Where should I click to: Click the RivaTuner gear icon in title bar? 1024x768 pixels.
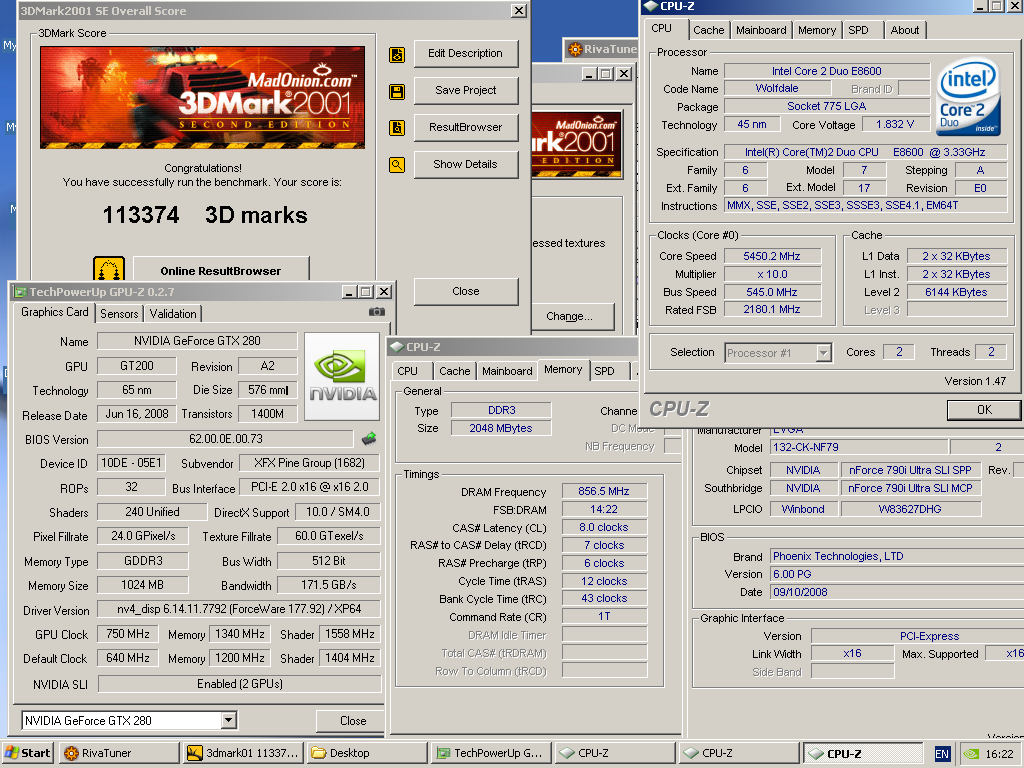click(x=575, y=49)
